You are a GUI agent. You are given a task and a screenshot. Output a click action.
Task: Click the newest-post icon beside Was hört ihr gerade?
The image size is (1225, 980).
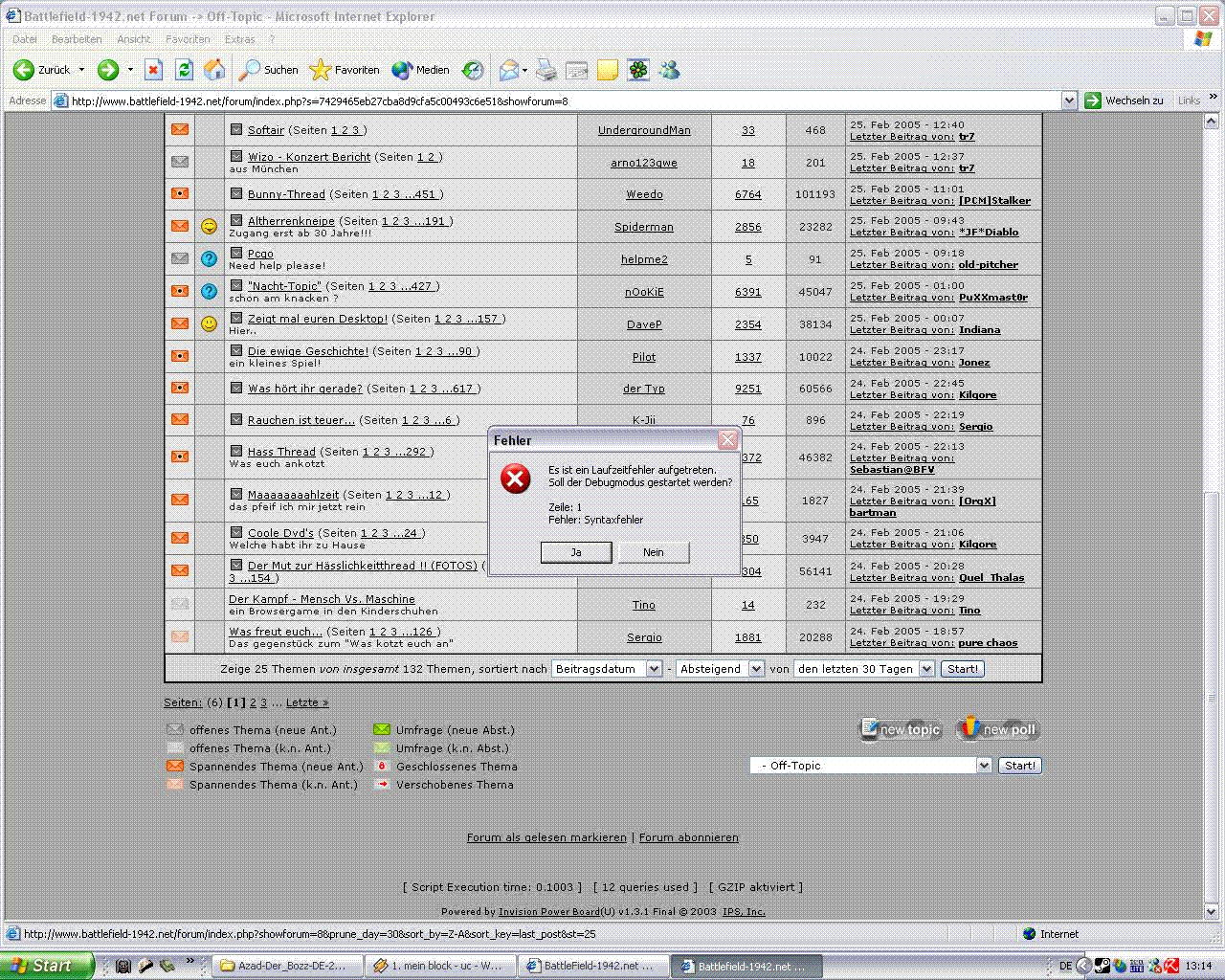[236, 388]
